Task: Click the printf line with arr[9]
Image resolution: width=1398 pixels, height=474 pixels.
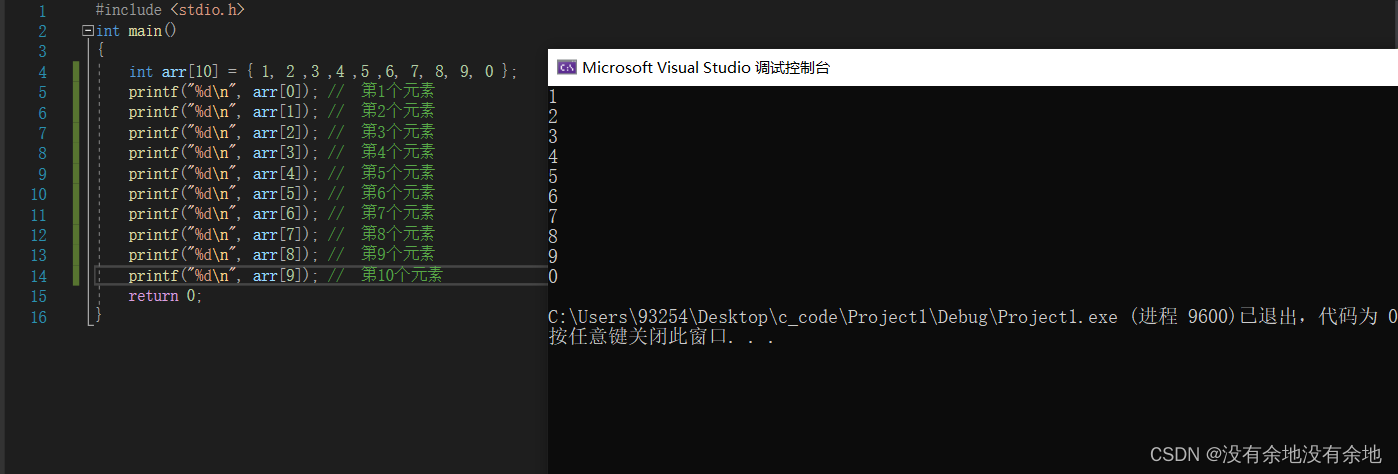Action: click(x=286, y=276)
